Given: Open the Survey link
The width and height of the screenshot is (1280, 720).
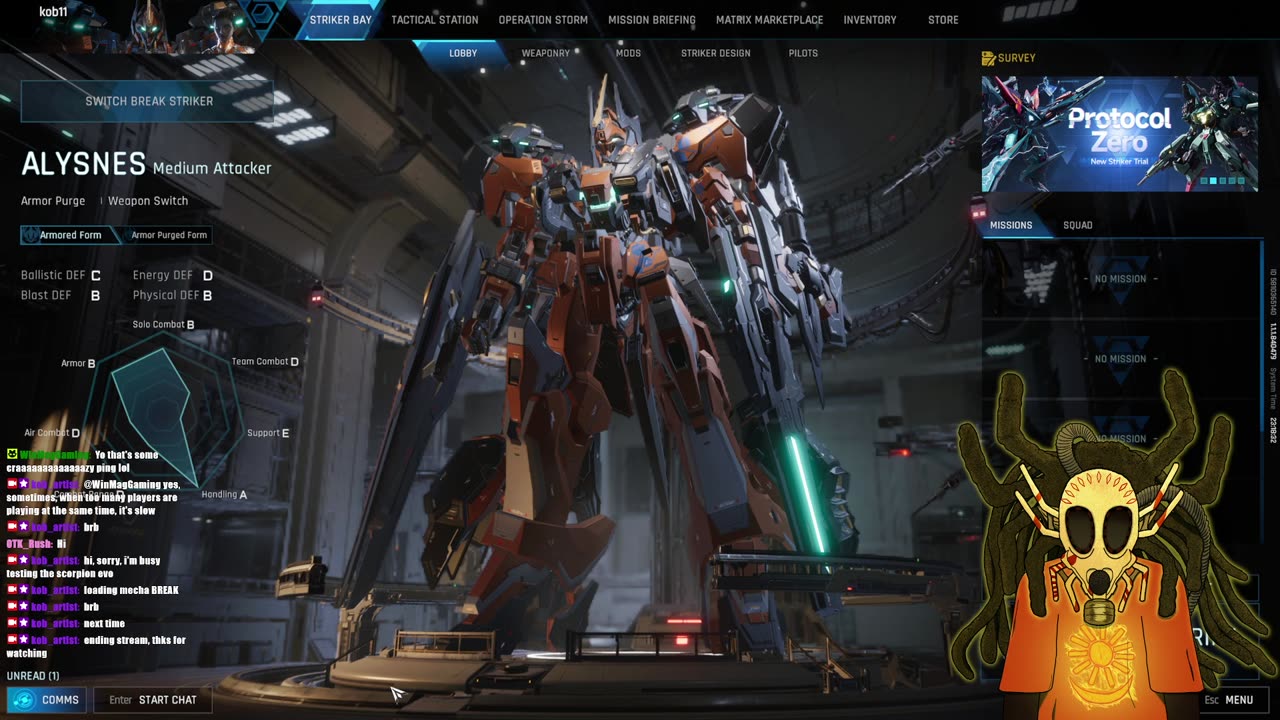Looking at the screenshot, I should pyautogui.click(x=1009, y=58).
